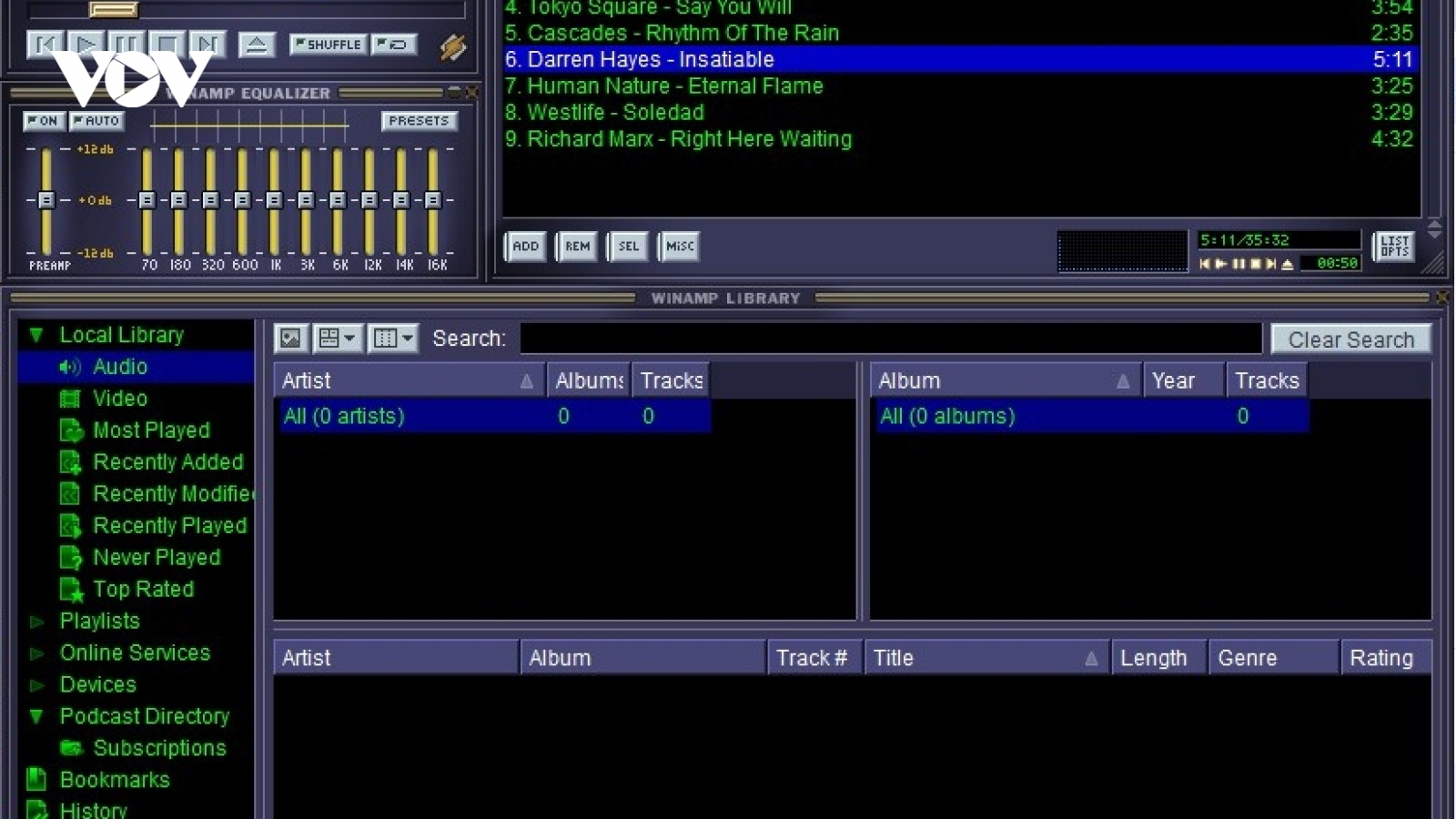Open the Recently Added smart view icon

tap(71, 462)
